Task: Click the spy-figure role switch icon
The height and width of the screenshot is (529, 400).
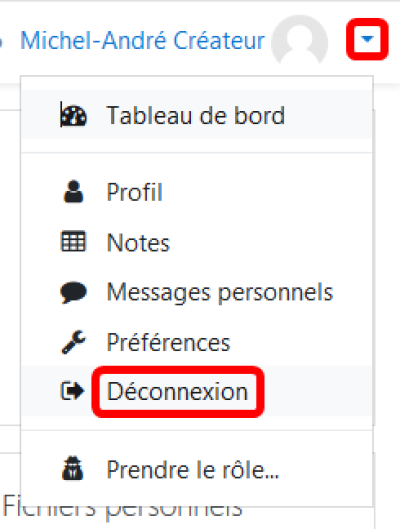Action: click(73, 468)
